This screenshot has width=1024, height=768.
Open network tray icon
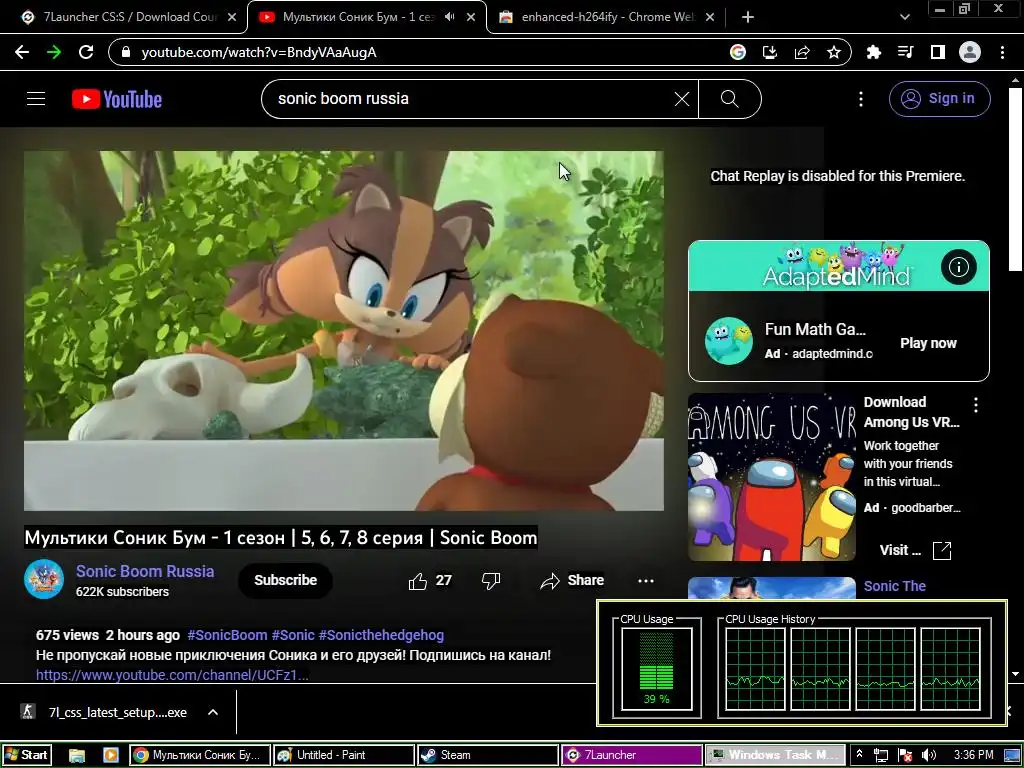coord(880,756)
